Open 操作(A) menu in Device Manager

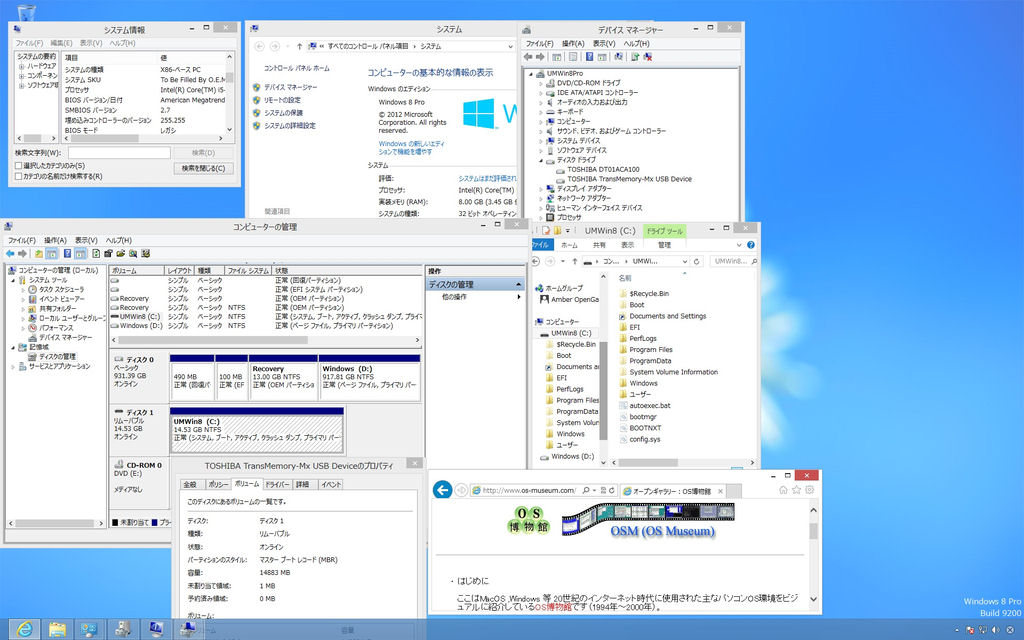[x=573, y=44]
